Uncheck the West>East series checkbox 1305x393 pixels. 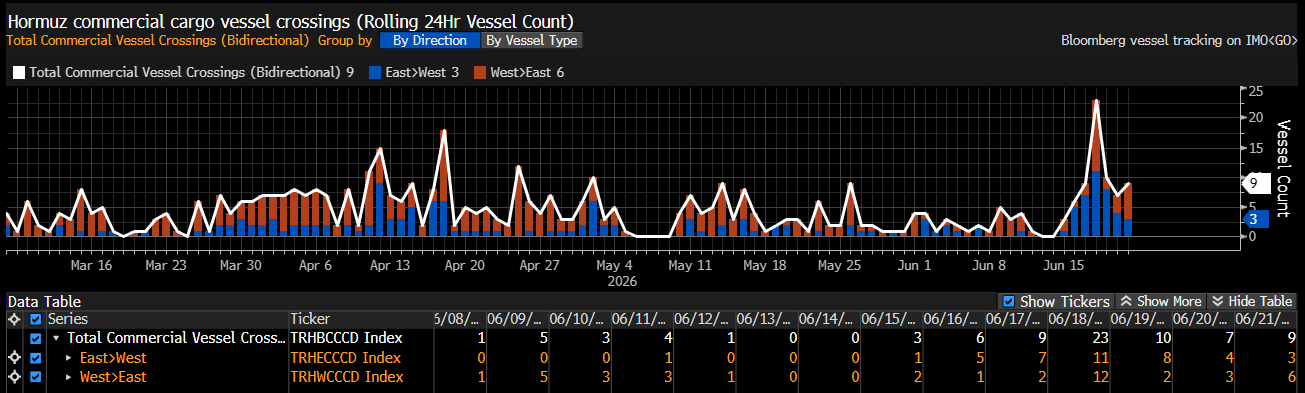pyautogui.click(x=37, y=377)
